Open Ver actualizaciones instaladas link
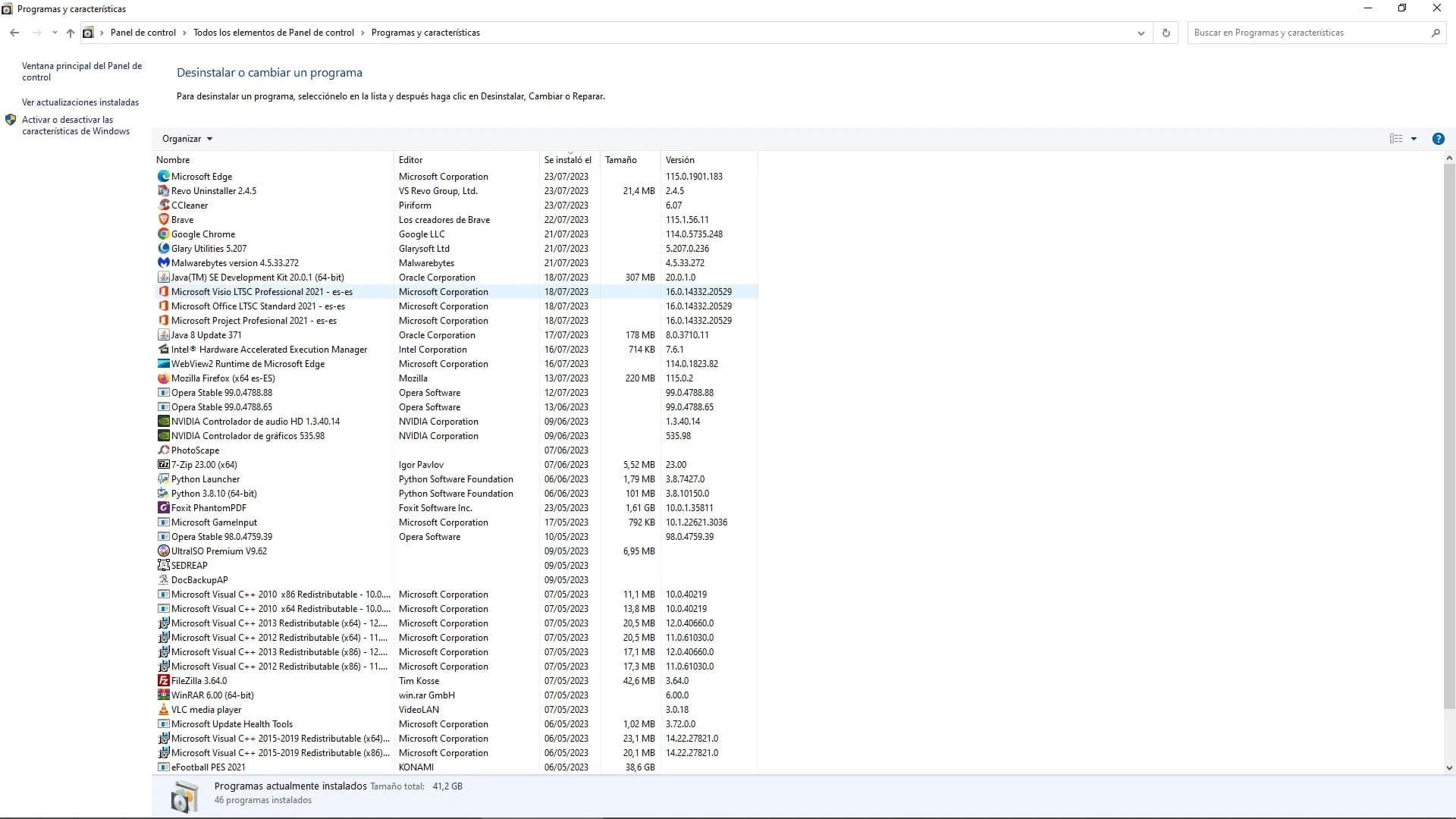 [x=80, y=102]
